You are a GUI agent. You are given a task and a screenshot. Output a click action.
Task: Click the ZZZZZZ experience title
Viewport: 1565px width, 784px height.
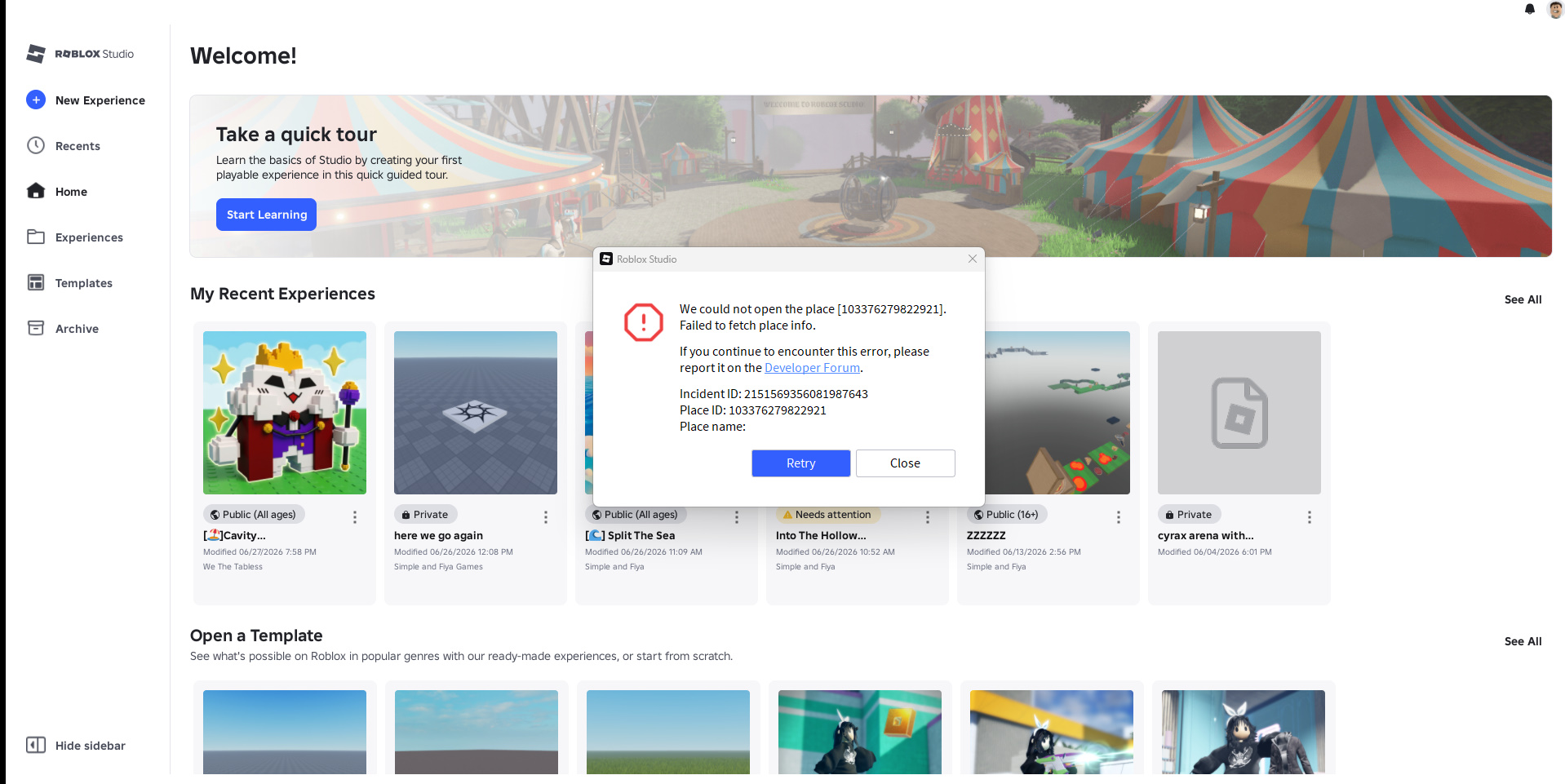coord(986,536)
